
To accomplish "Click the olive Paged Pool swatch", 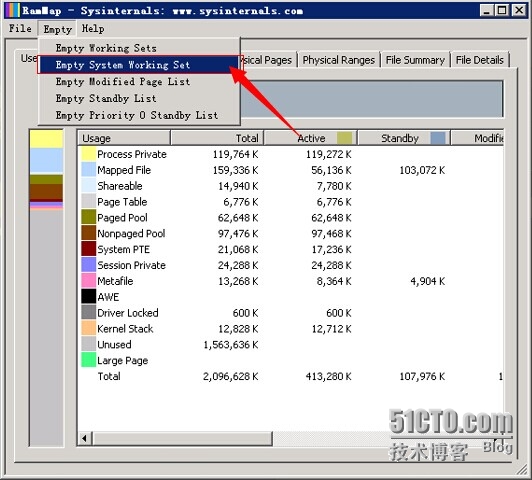I will click(89, 217).
